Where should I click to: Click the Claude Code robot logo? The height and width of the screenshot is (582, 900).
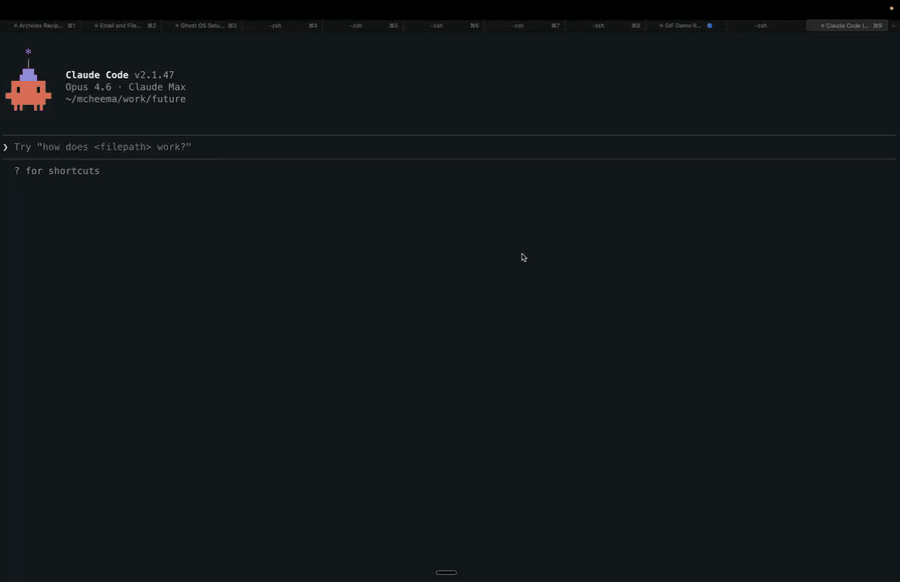[28, 90]
